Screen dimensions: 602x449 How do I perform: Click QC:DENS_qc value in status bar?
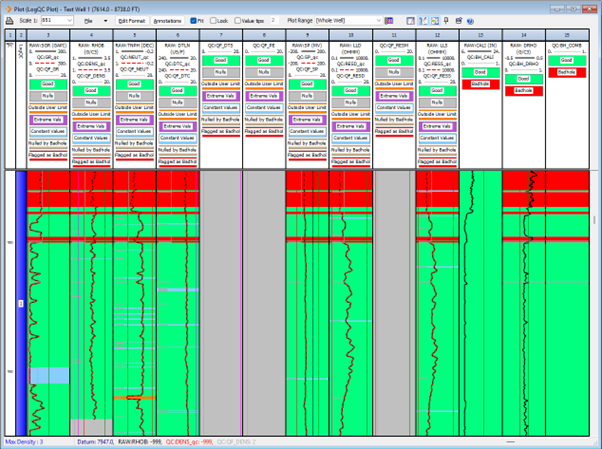[x=189, y=442]
